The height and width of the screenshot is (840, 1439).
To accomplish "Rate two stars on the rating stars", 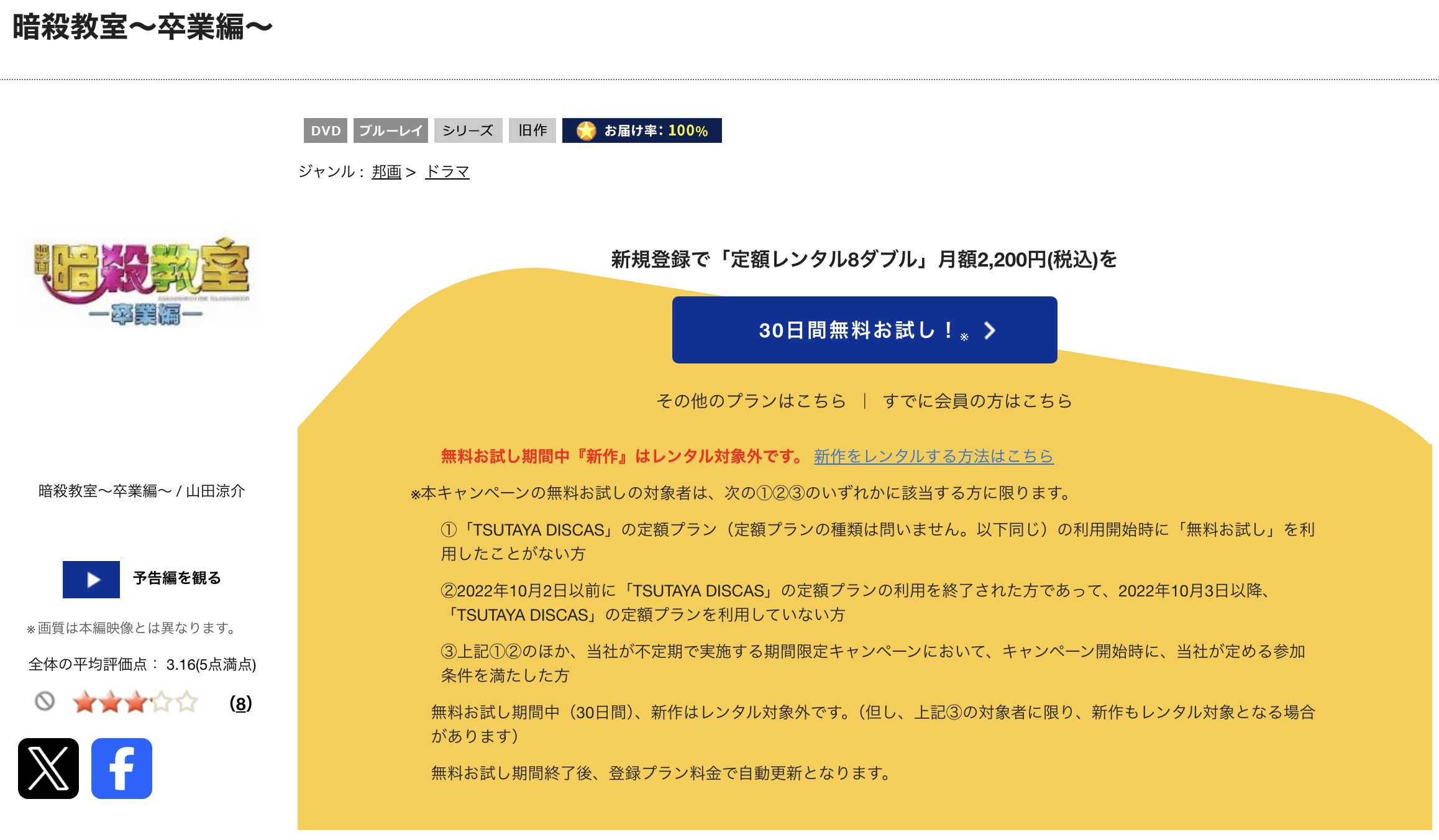I will [x=111, y=703].
